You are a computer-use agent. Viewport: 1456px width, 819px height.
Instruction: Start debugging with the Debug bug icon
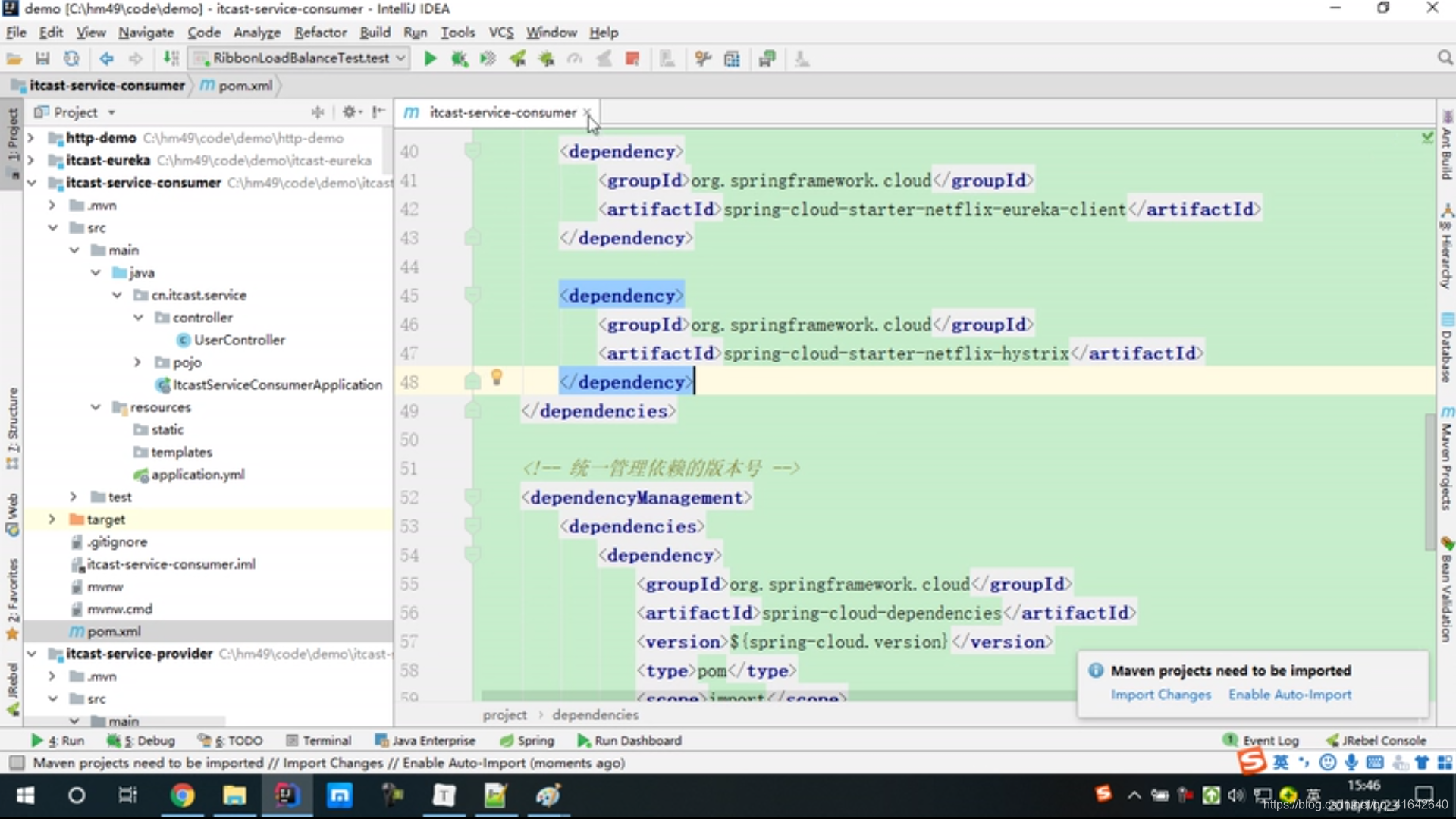coord(459,58)
